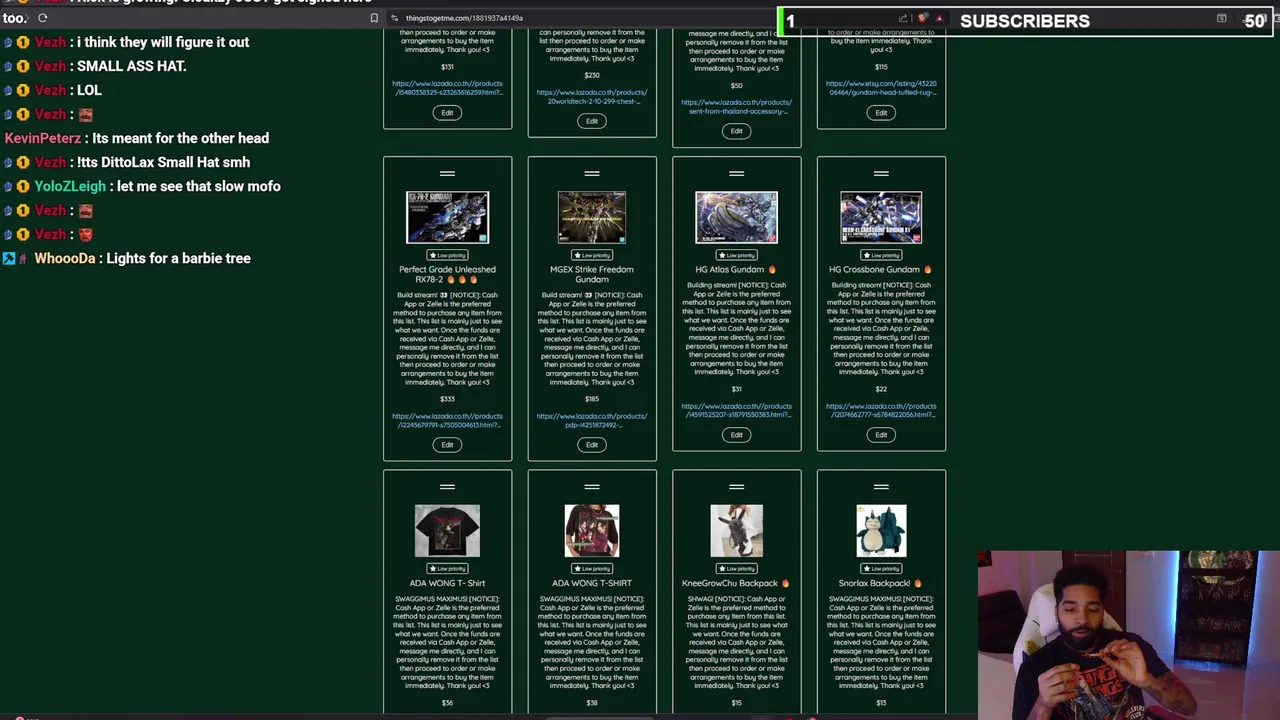Screen dimensions: 1280x720
Task: Reload the page with the browser refresh icon
Action: click(42, 18)
